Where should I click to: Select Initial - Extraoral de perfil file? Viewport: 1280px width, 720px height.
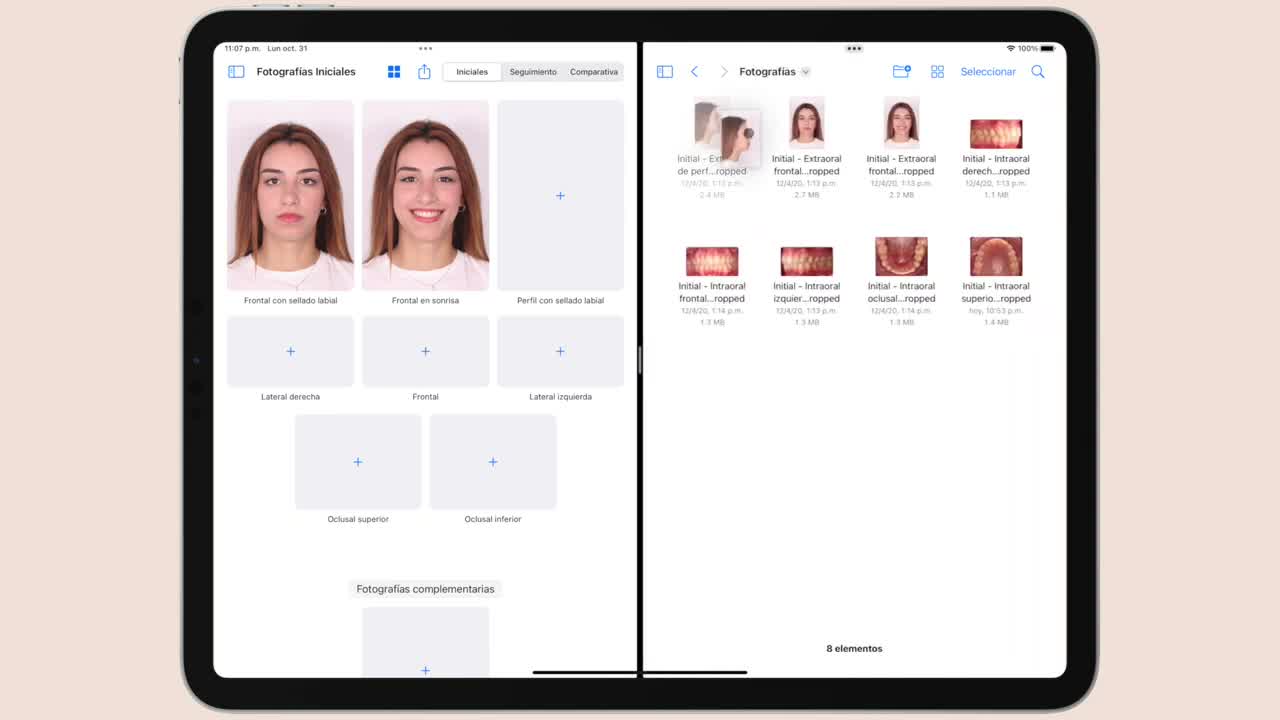point(712,148)
